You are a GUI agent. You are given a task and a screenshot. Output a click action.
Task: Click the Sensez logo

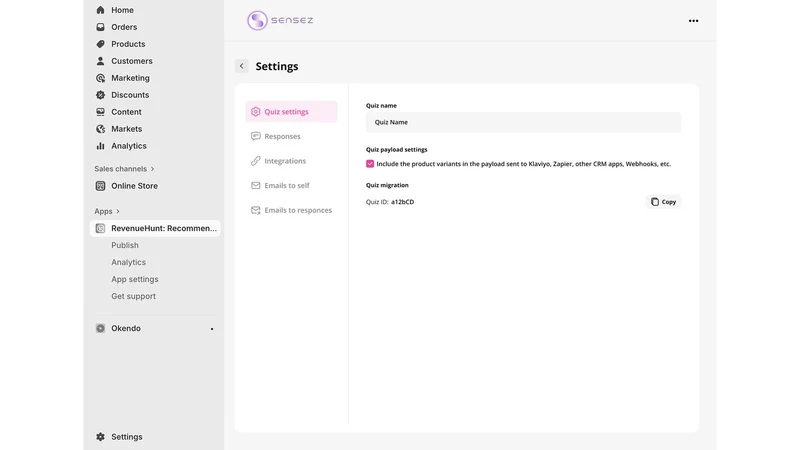coord(280,20)
